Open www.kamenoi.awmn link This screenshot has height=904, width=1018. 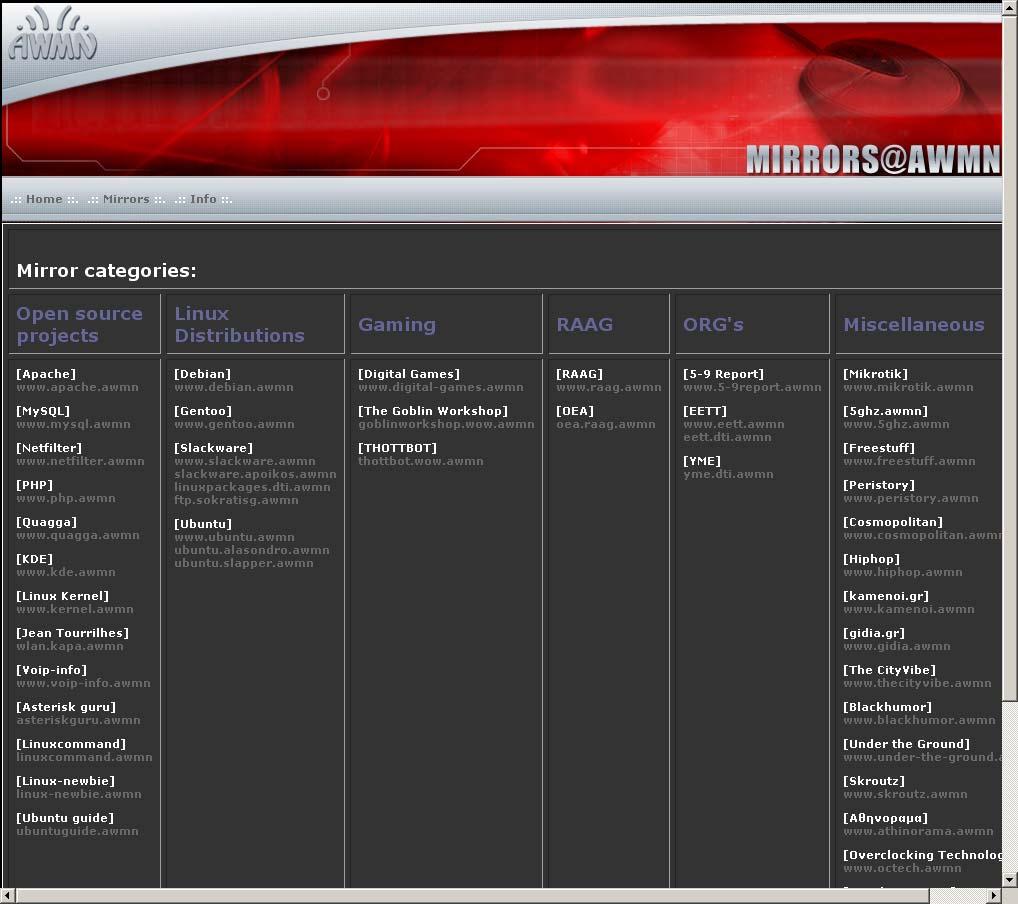(x=908, y=609)
